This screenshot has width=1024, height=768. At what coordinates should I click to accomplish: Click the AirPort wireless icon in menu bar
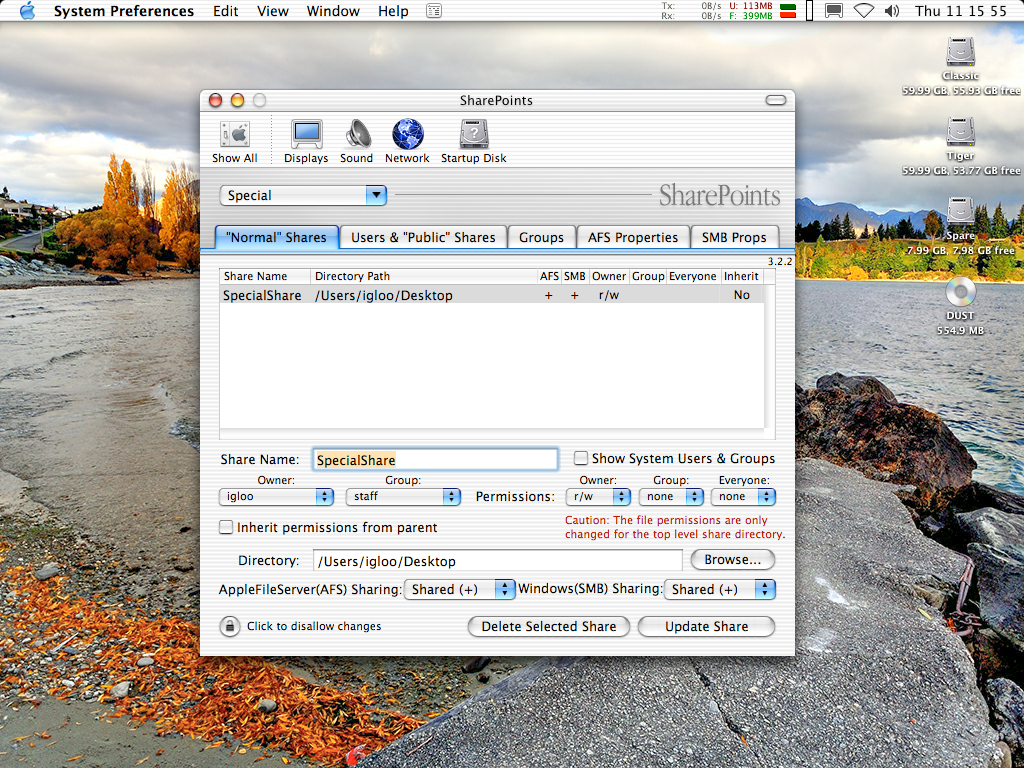coord(863,11)
